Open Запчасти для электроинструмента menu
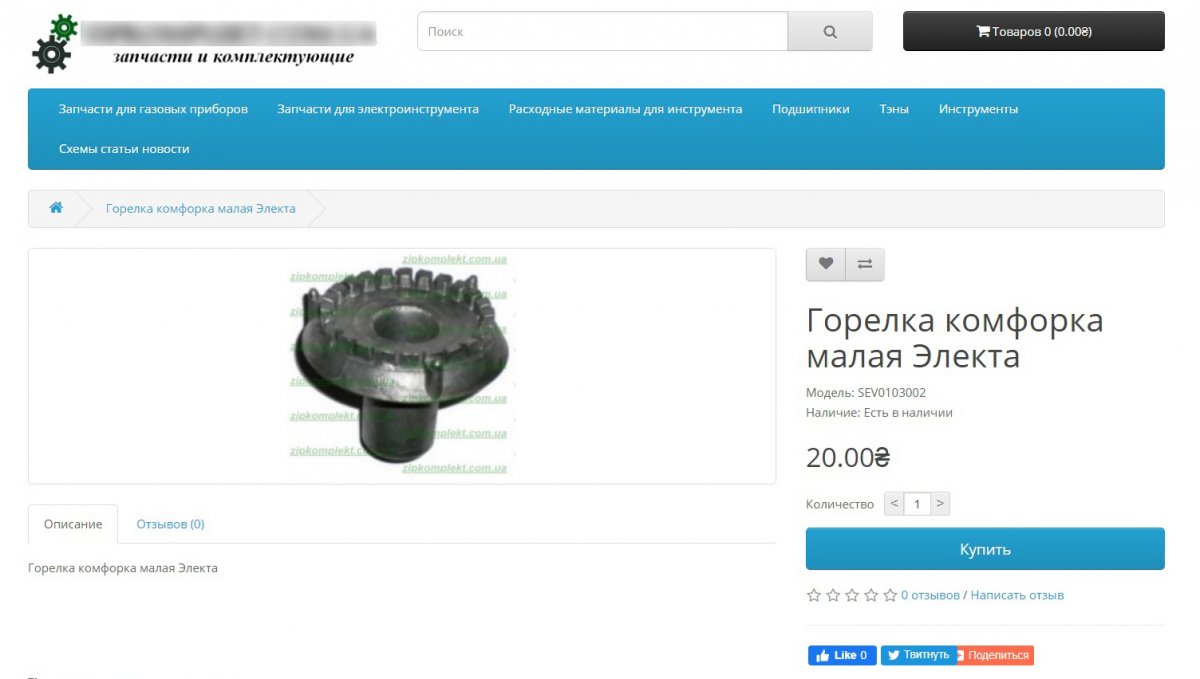The image size is (1200, 679). pyautogui.click(x=378, y=109)
